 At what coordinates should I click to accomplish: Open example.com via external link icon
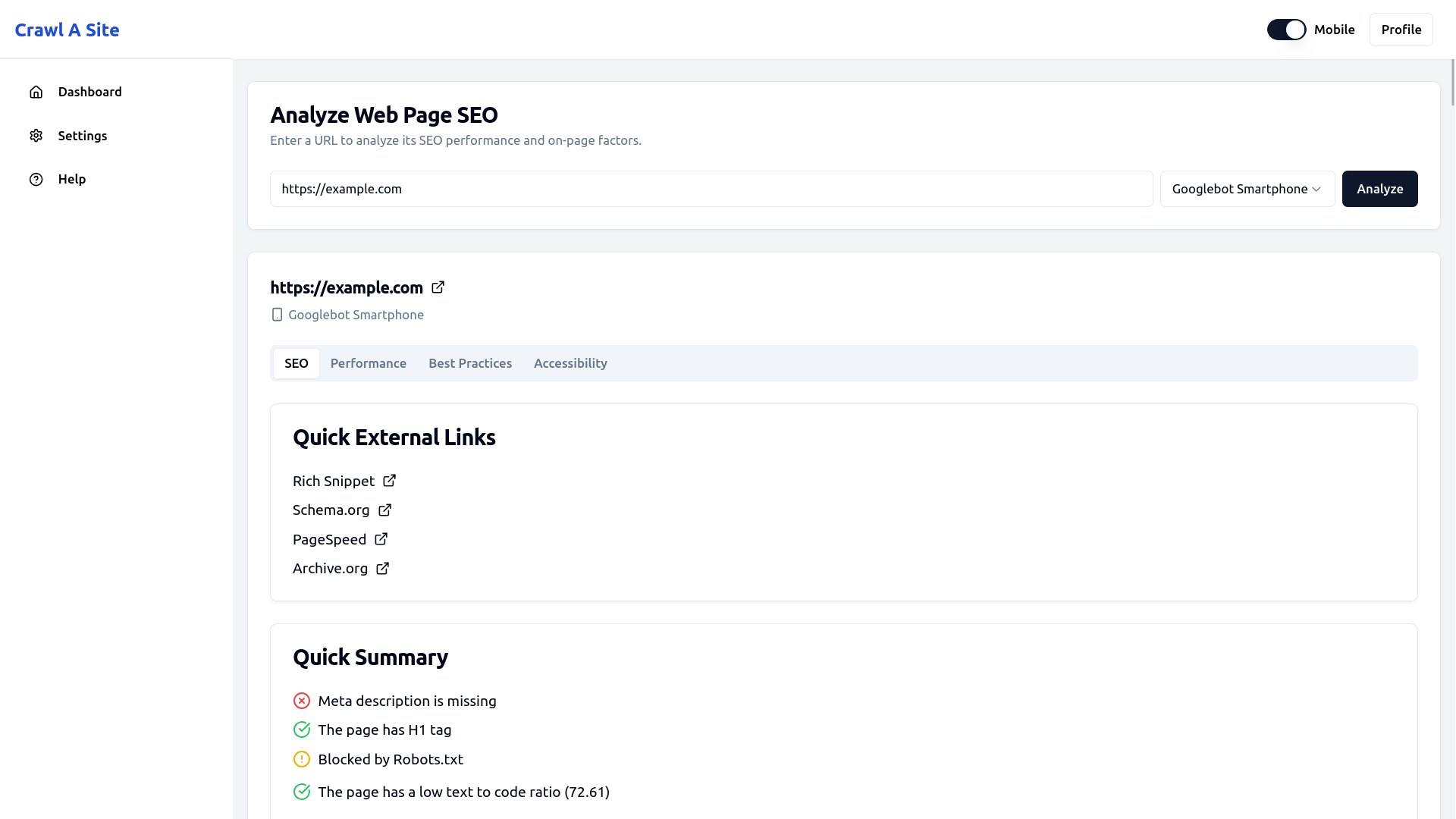coord(438,287)
